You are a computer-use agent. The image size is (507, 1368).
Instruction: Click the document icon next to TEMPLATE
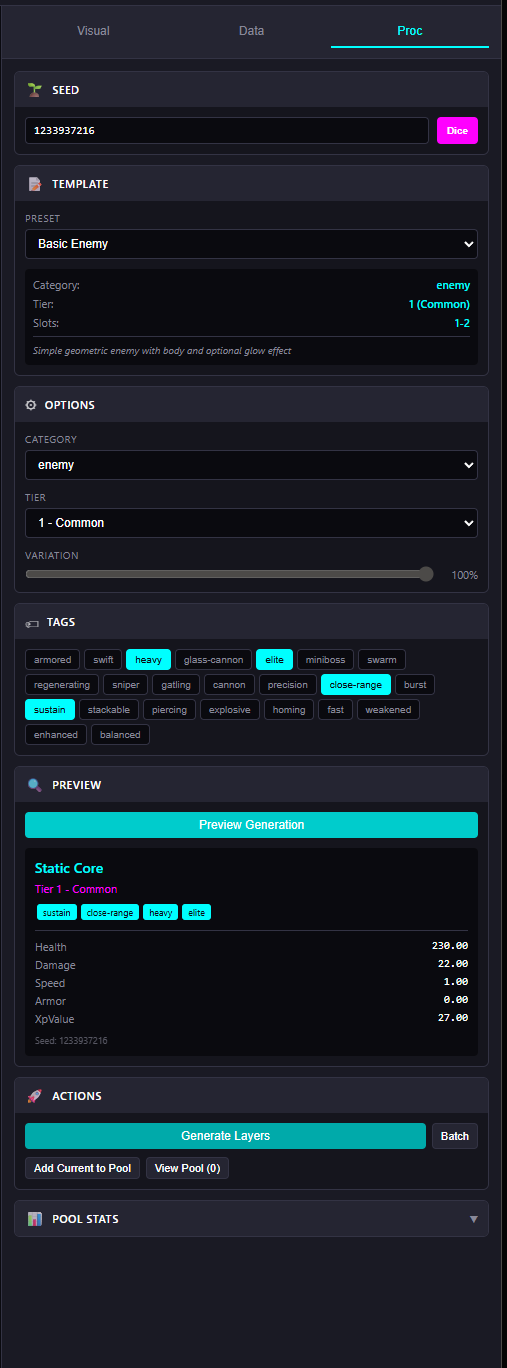[34, 184]
